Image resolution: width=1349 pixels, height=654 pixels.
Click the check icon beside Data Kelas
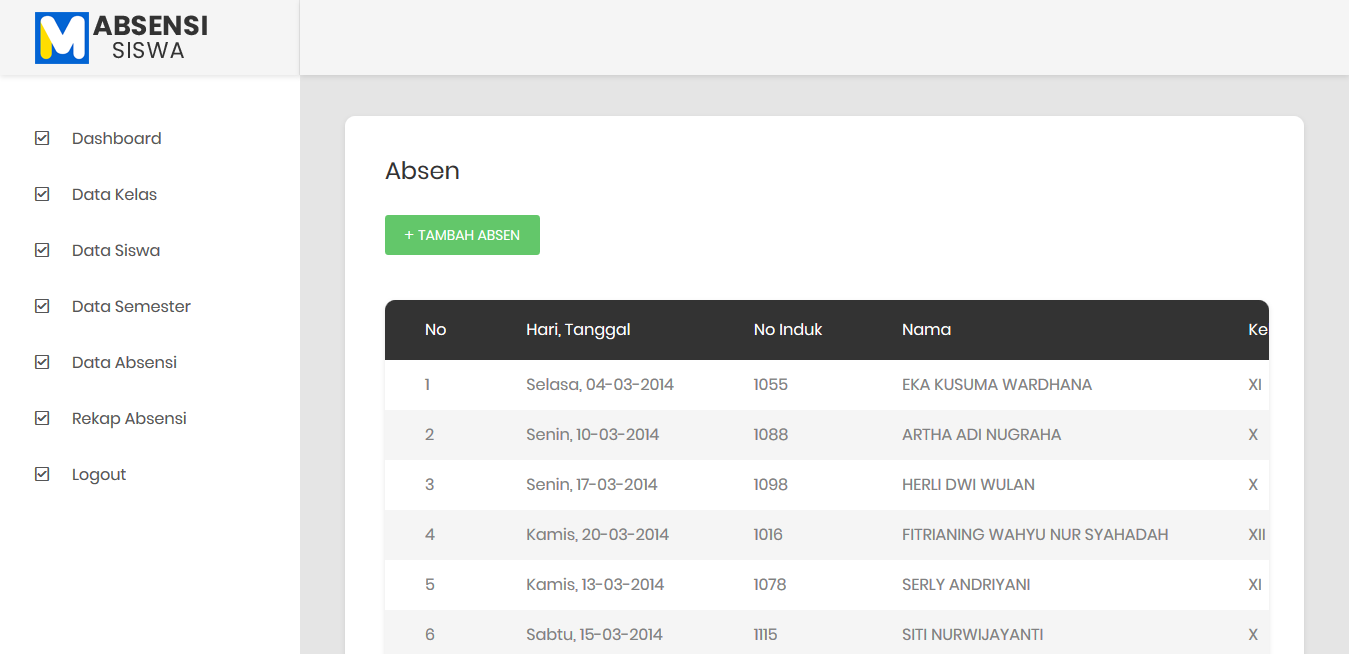[42, 194]
